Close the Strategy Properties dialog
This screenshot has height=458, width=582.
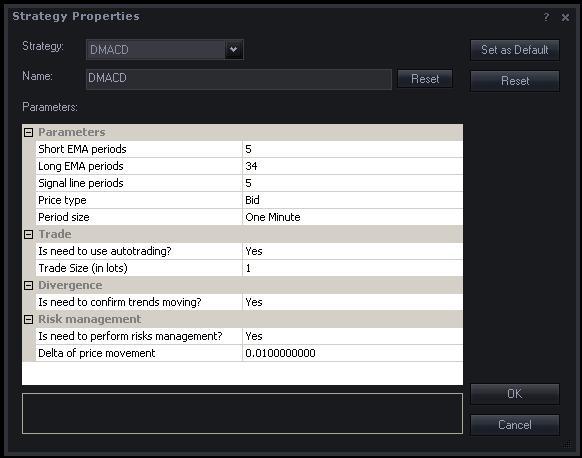(x=565, y=17)
